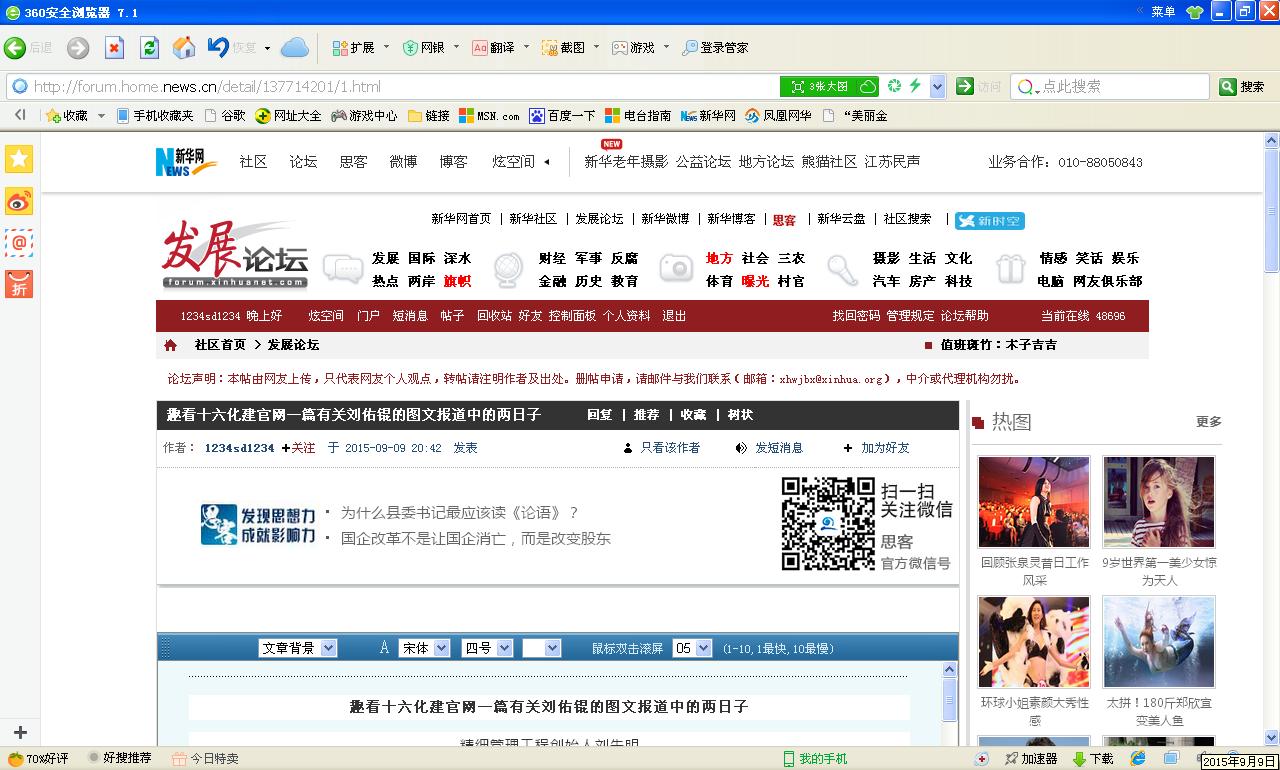
Task: Open 控制面板 in the red bar
Action: point(572,316)
